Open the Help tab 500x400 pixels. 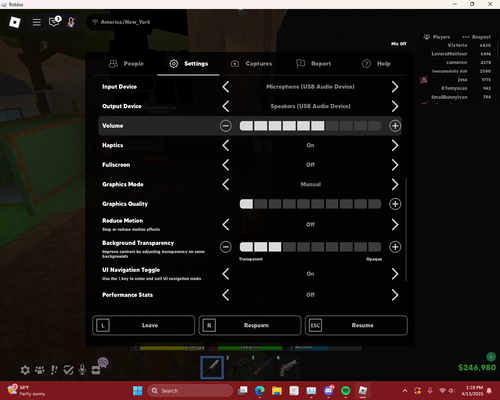tap(376, 64)
